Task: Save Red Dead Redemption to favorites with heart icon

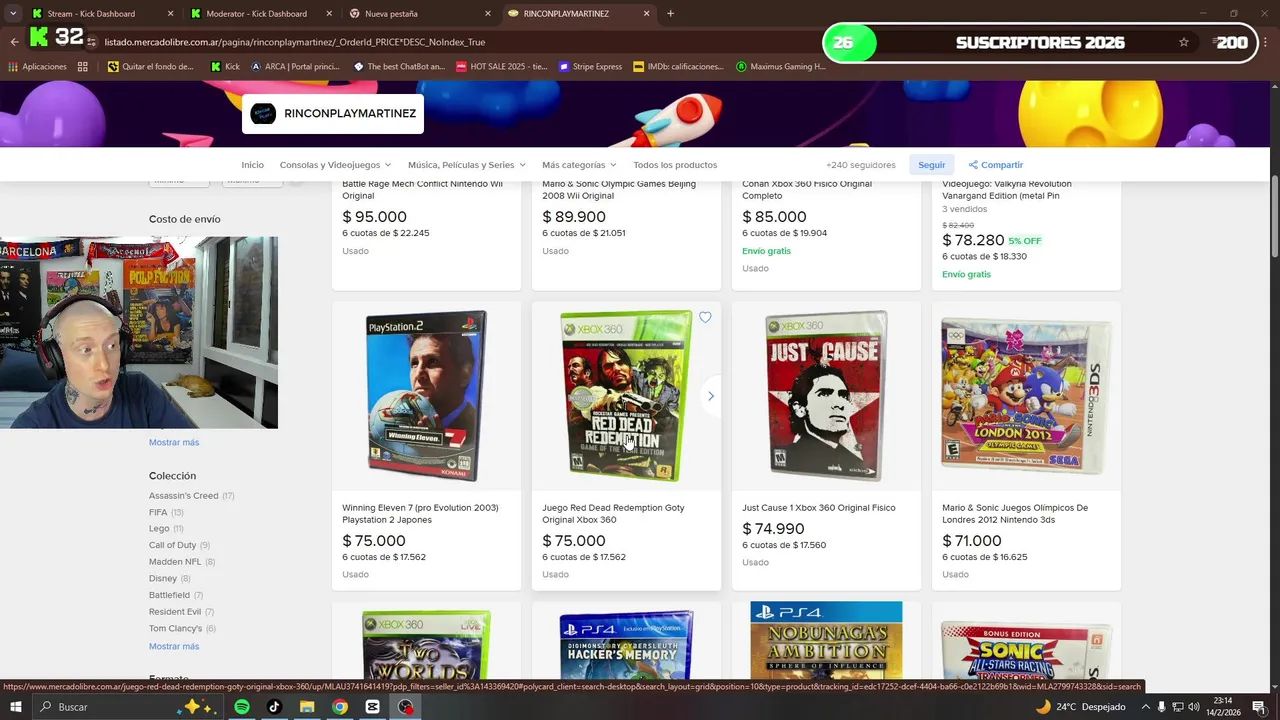Action: (705, 317)
